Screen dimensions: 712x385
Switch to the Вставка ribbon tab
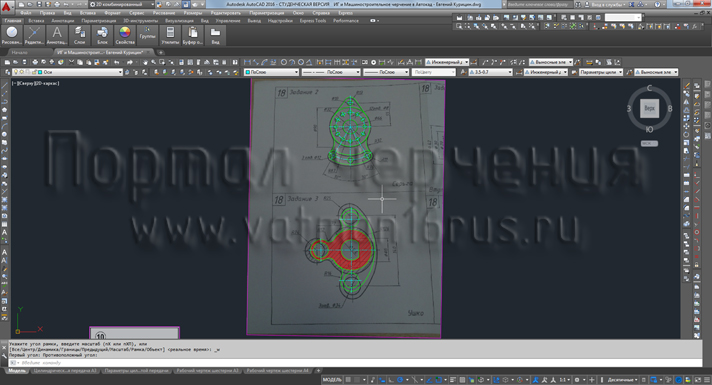pos(36,21)
